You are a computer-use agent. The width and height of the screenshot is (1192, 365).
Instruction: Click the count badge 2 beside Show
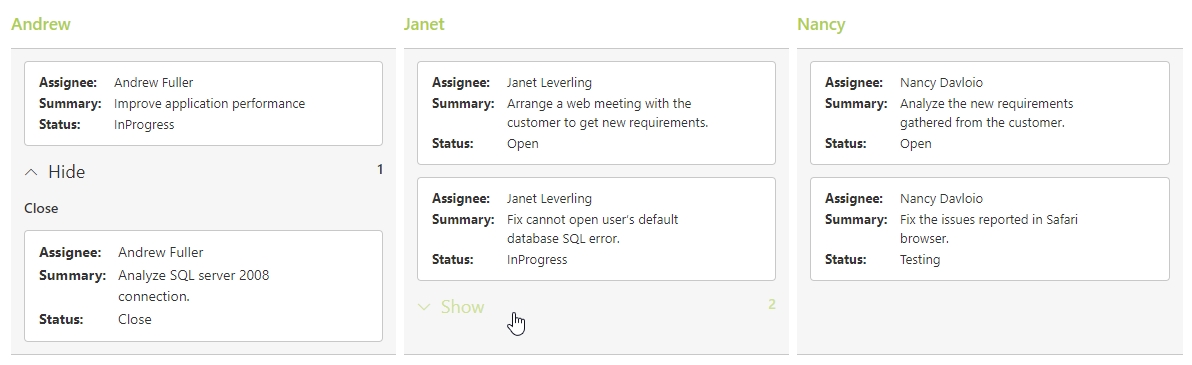[x=772, y=304]
